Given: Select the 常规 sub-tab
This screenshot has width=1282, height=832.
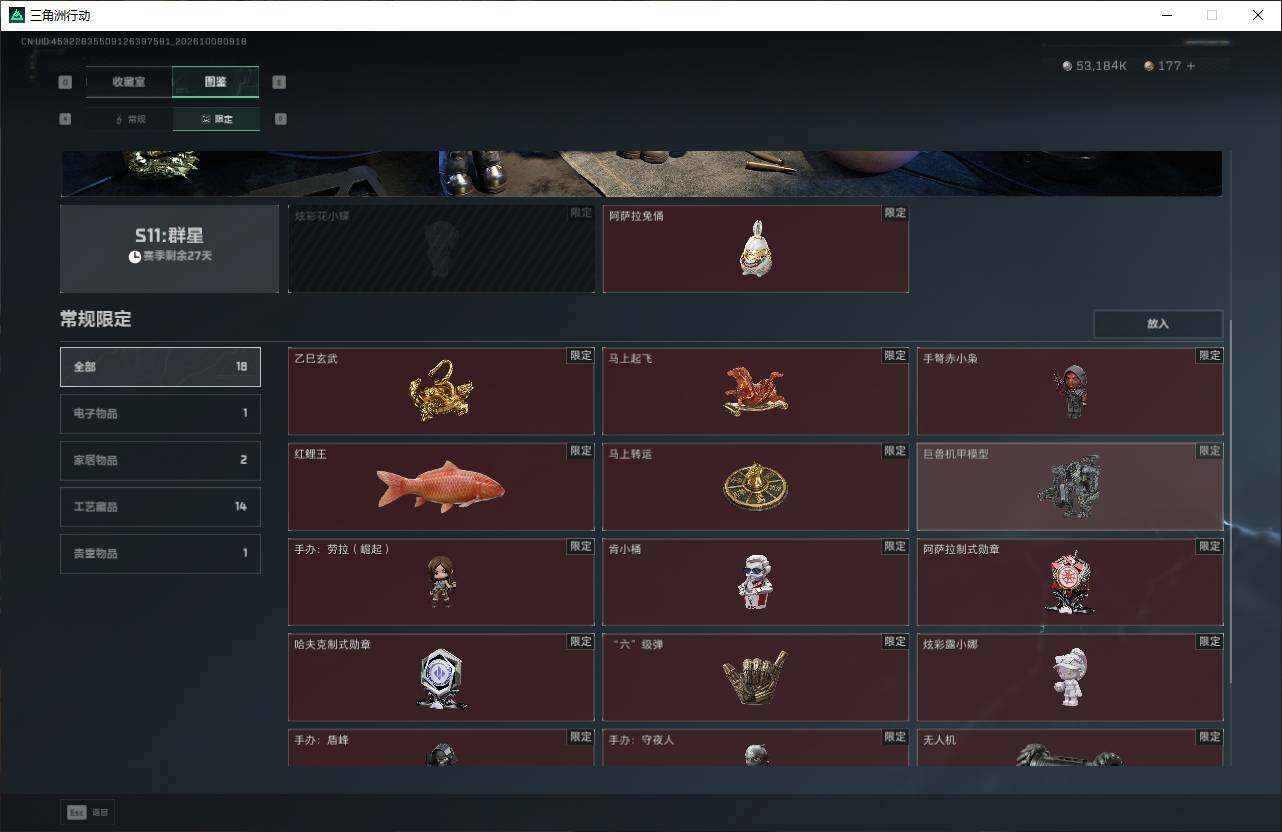Looking at the screenshot, I should click(x=130, y=119).
